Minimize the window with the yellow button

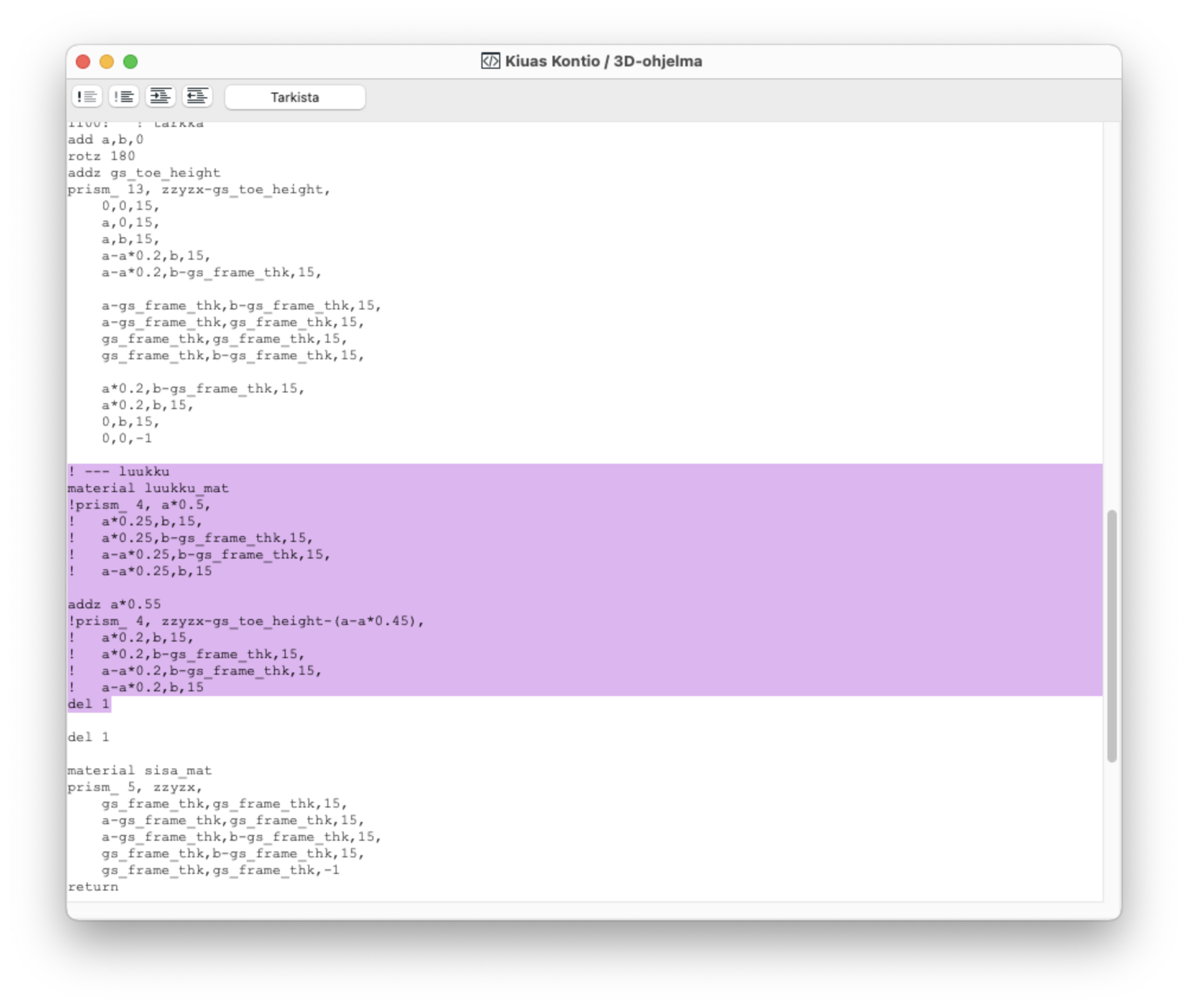click(x=107, y=62)
